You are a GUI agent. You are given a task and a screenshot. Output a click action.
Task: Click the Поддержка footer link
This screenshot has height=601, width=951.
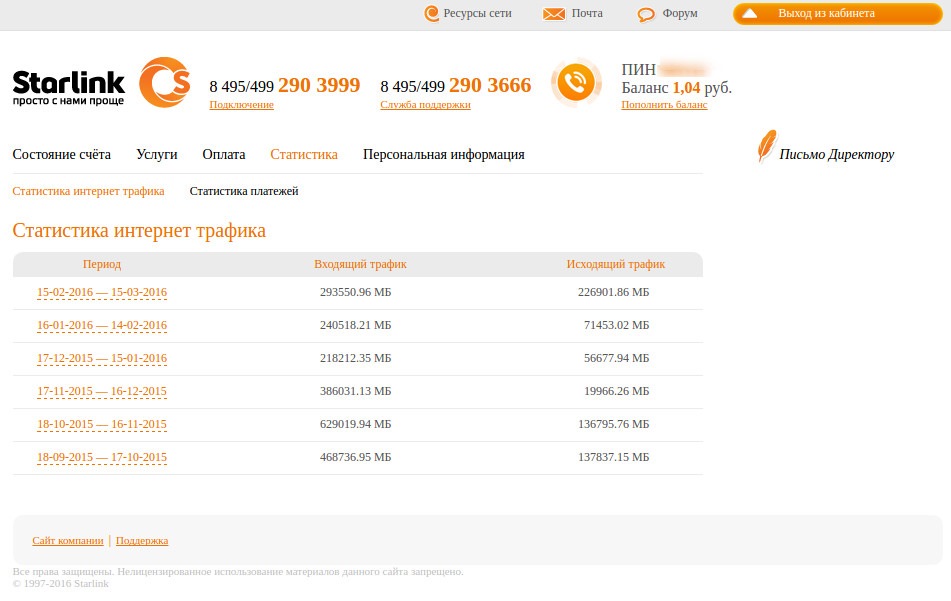point(141,539)
